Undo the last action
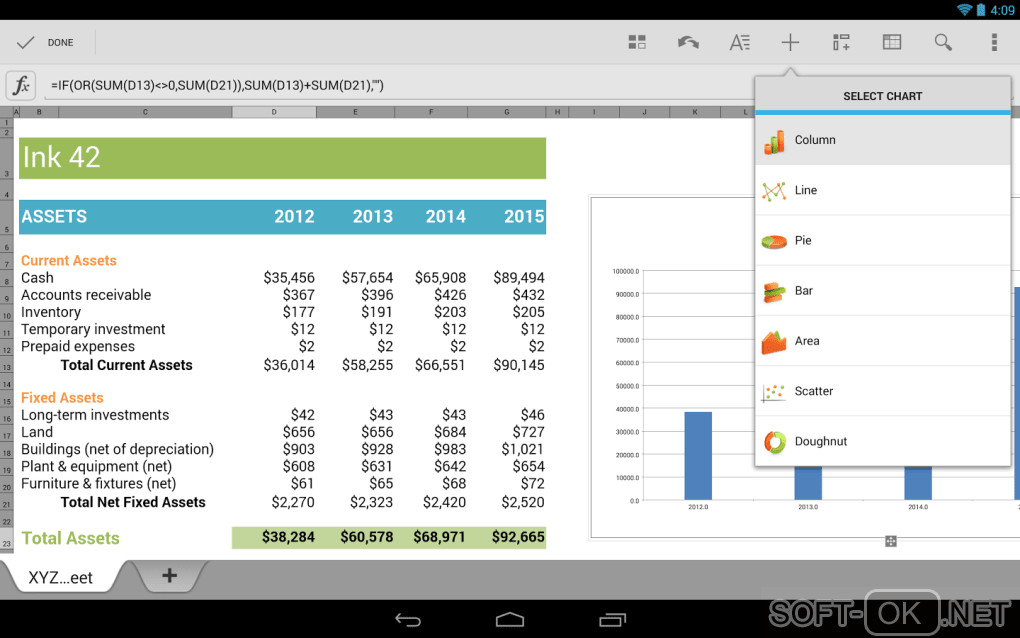 pyautogui.click(x=688, y=43)
